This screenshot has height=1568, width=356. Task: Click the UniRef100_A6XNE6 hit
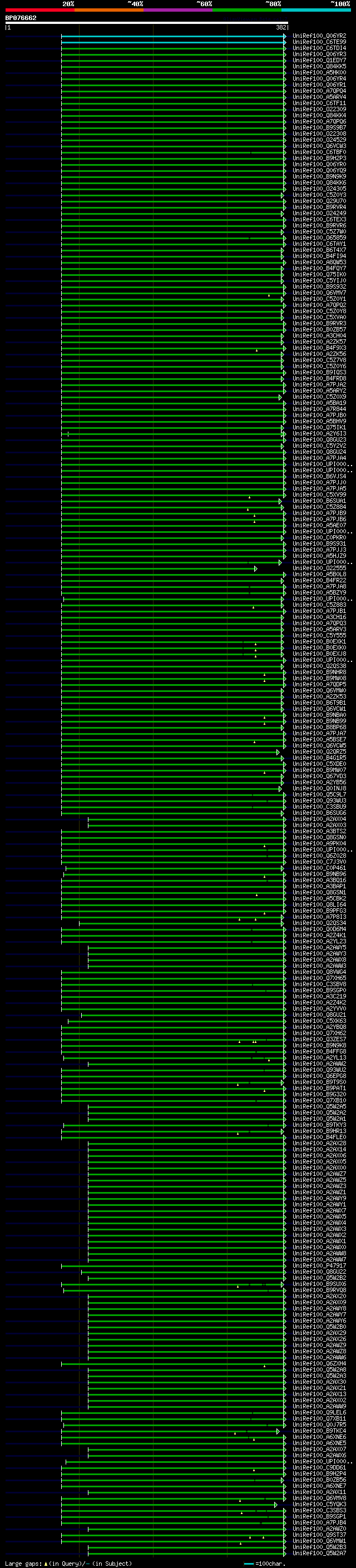[x=319, y=1438]
